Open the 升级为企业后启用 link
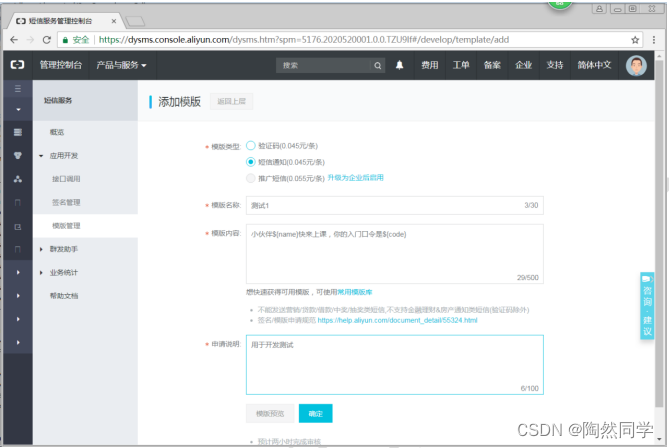 pyautogui.click(x=355, y=178)
